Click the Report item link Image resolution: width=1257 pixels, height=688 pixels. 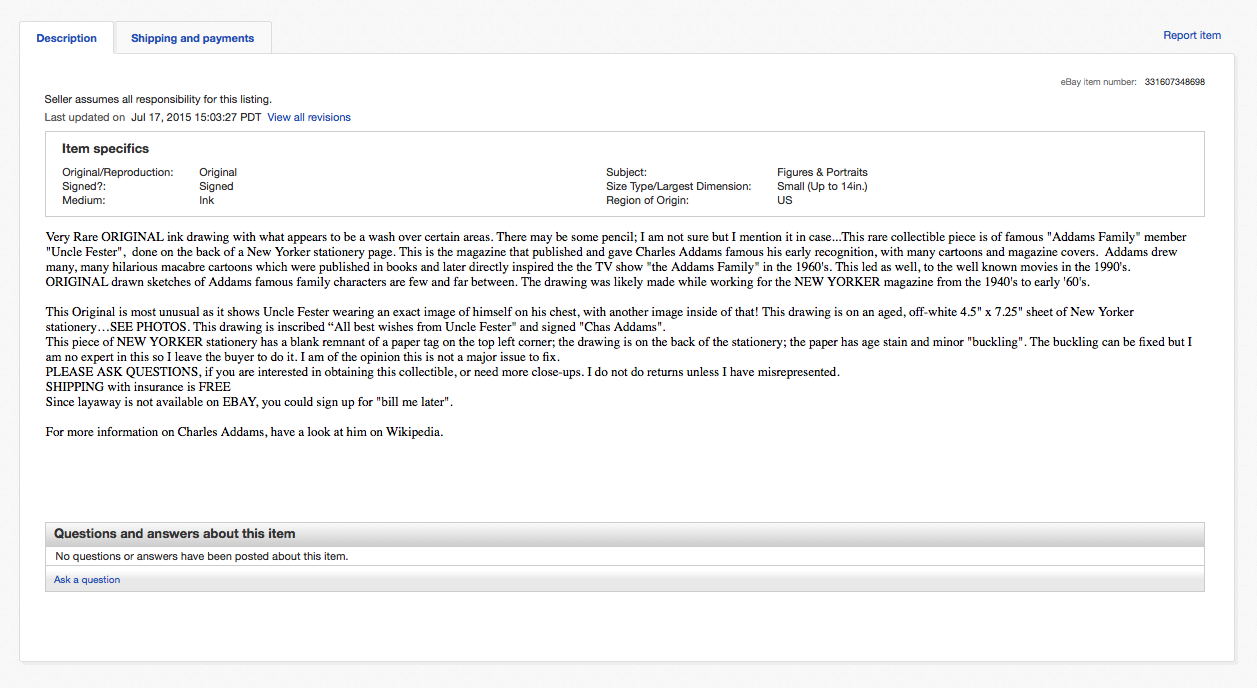point(1192,35)
